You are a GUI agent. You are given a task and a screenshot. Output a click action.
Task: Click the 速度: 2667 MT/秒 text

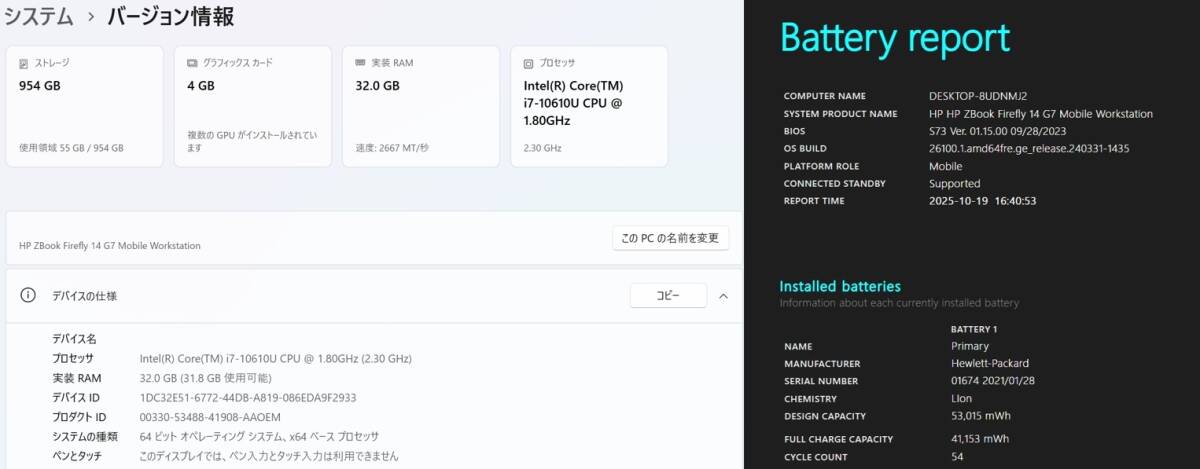(392, 148)
